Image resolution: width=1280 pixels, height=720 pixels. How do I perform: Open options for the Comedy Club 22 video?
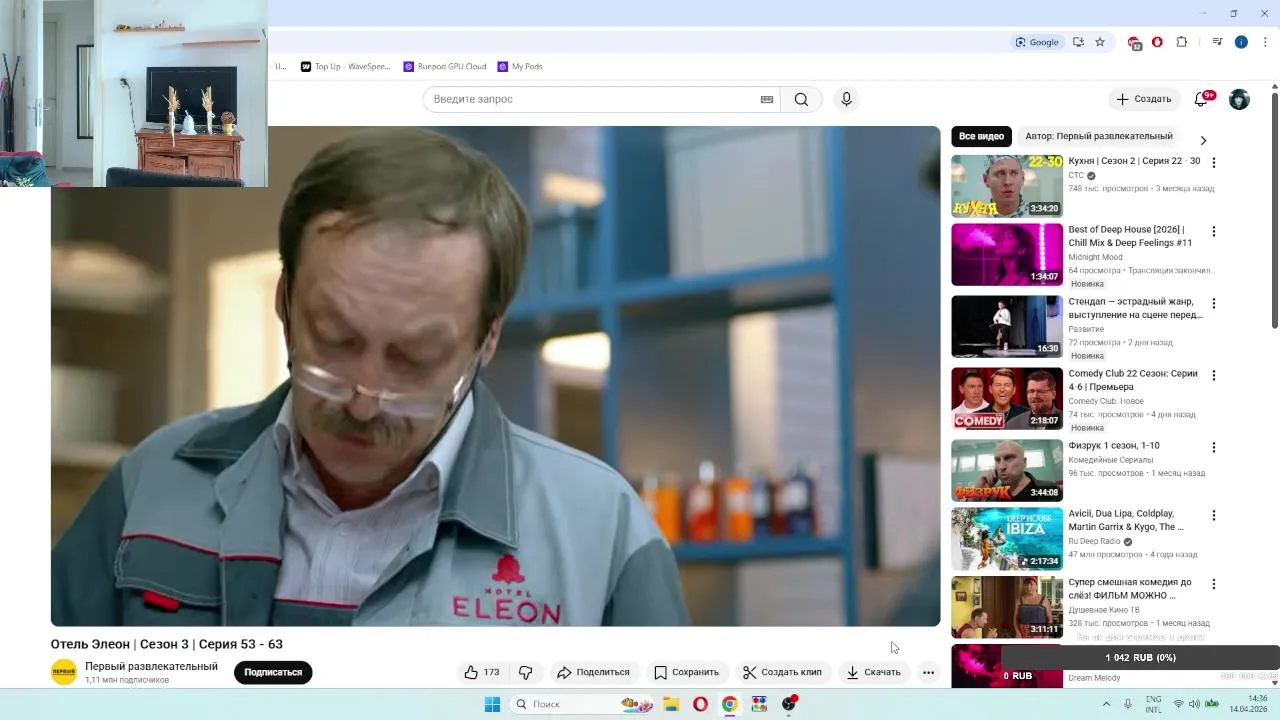tap(1214, 375)
